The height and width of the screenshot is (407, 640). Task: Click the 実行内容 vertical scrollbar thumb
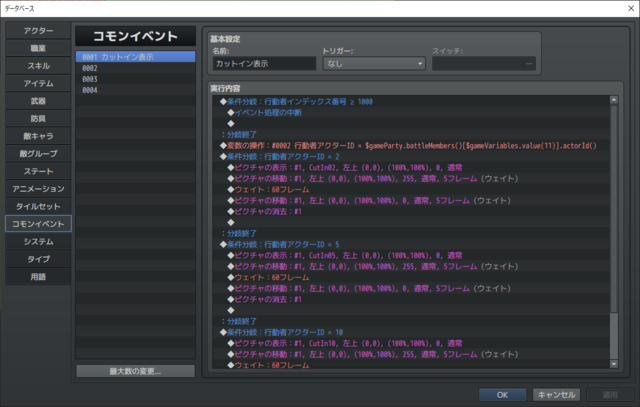coord(614,209)
